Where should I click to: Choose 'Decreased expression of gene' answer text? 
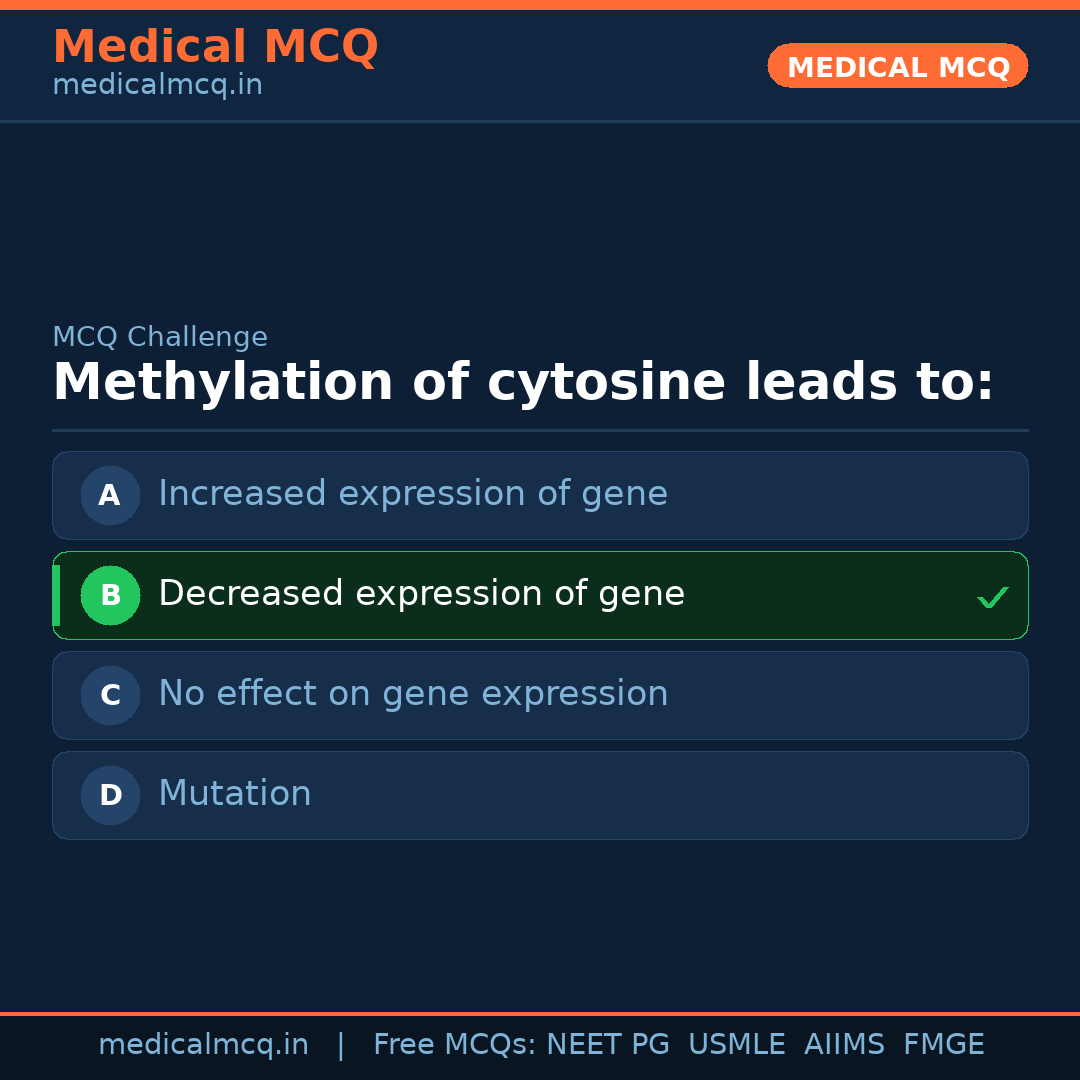(421, 594)
